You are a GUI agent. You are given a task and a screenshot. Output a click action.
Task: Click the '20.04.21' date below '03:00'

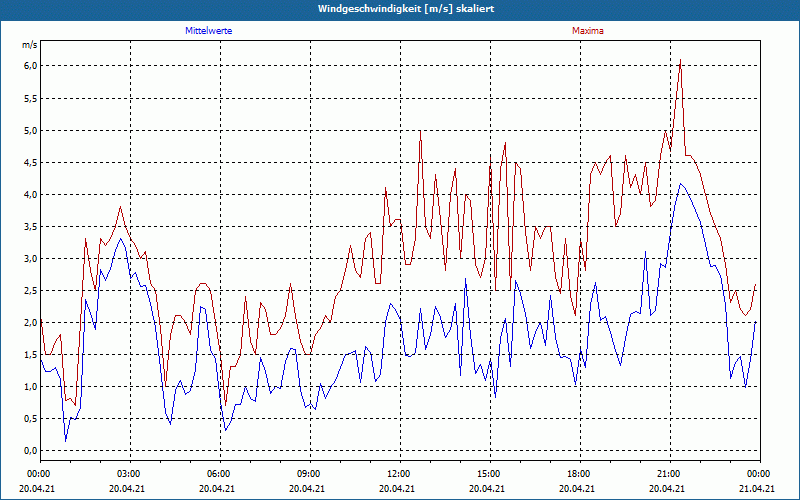[128, 488]
